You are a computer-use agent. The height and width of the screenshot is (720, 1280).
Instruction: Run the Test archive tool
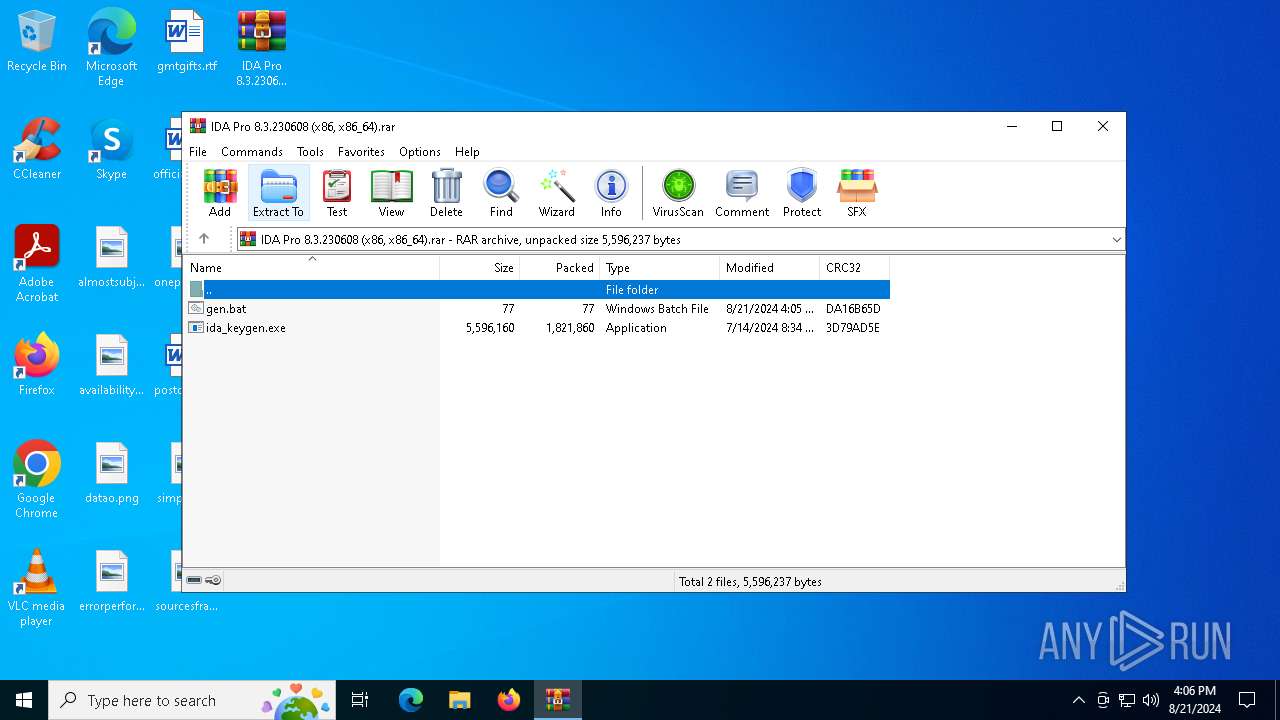337,193
